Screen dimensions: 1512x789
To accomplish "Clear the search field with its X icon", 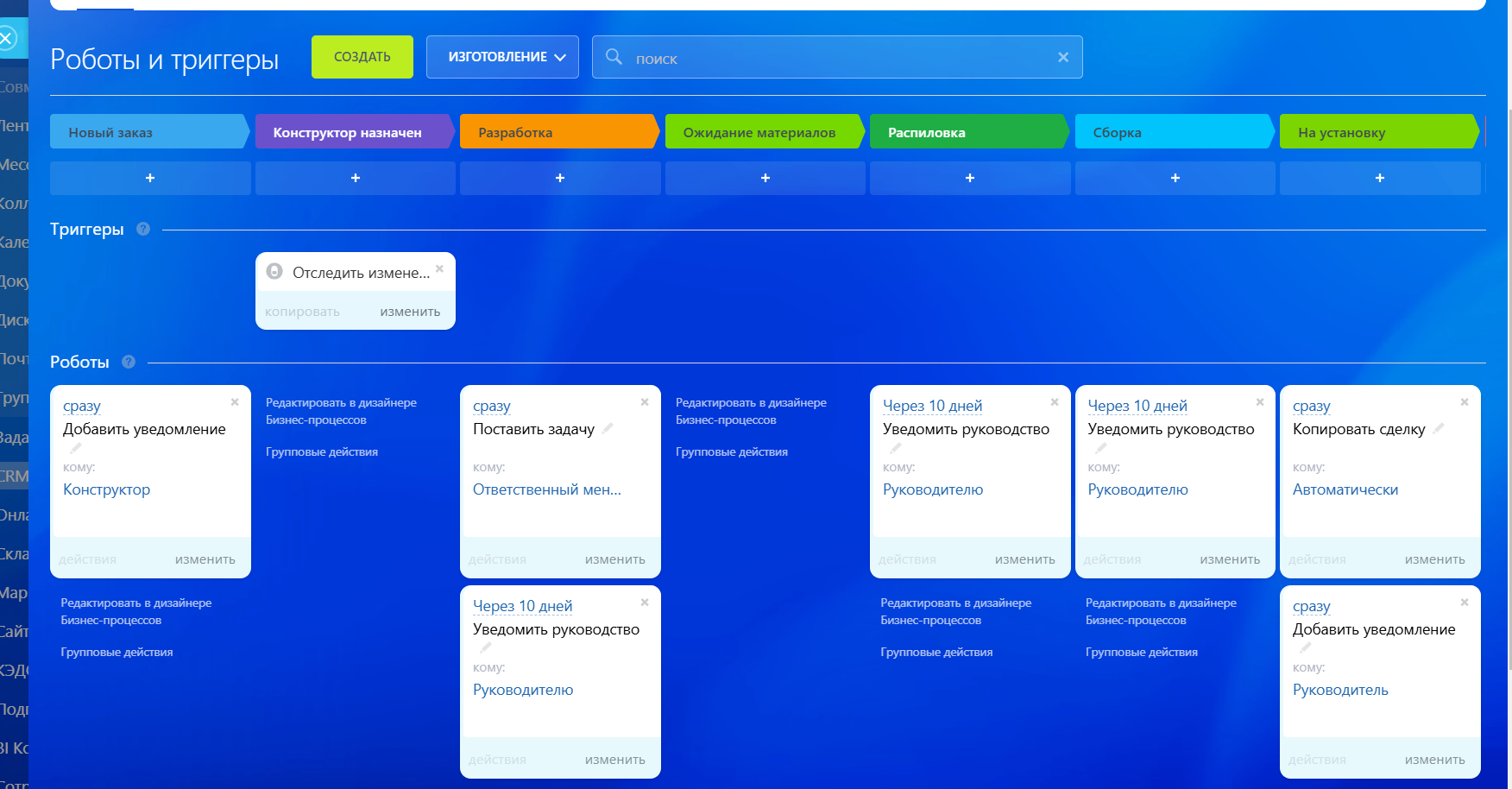I will click(x=1063, y=57).
